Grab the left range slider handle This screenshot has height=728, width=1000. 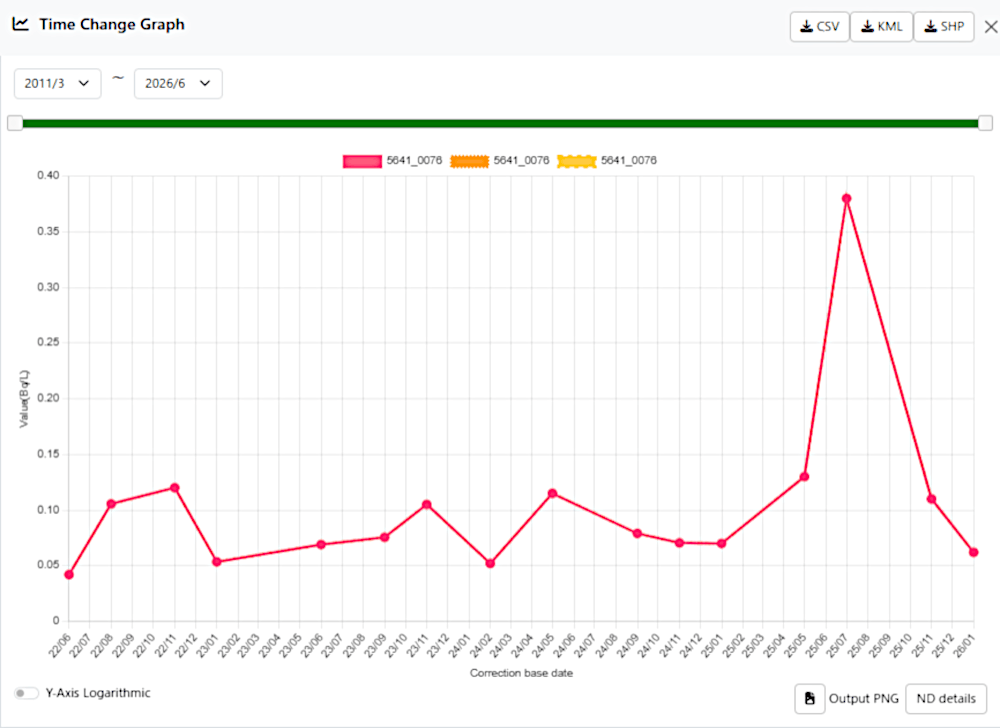point(15,123)
